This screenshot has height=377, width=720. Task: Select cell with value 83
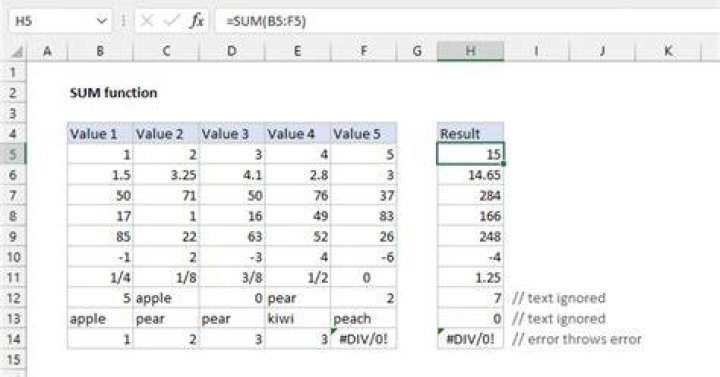pyautogui.click(x=364, y=216)
